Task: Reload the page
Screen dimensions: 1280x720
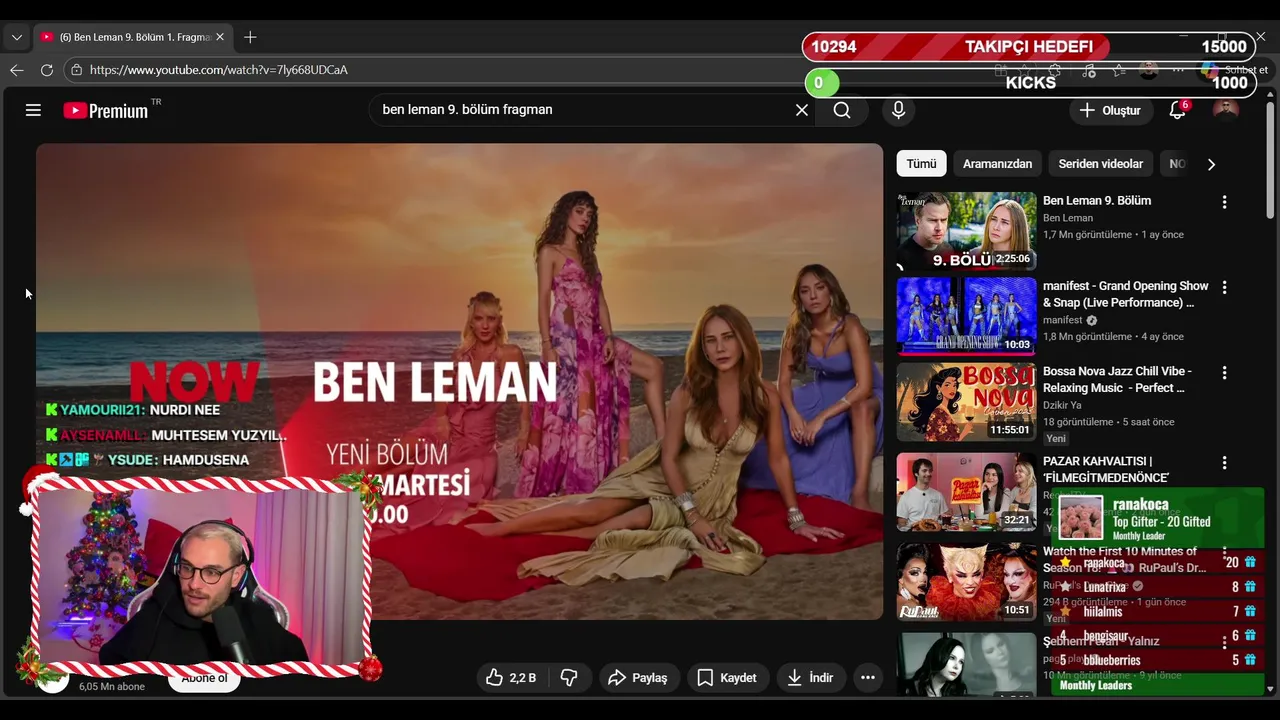Action: coord(47,70)
